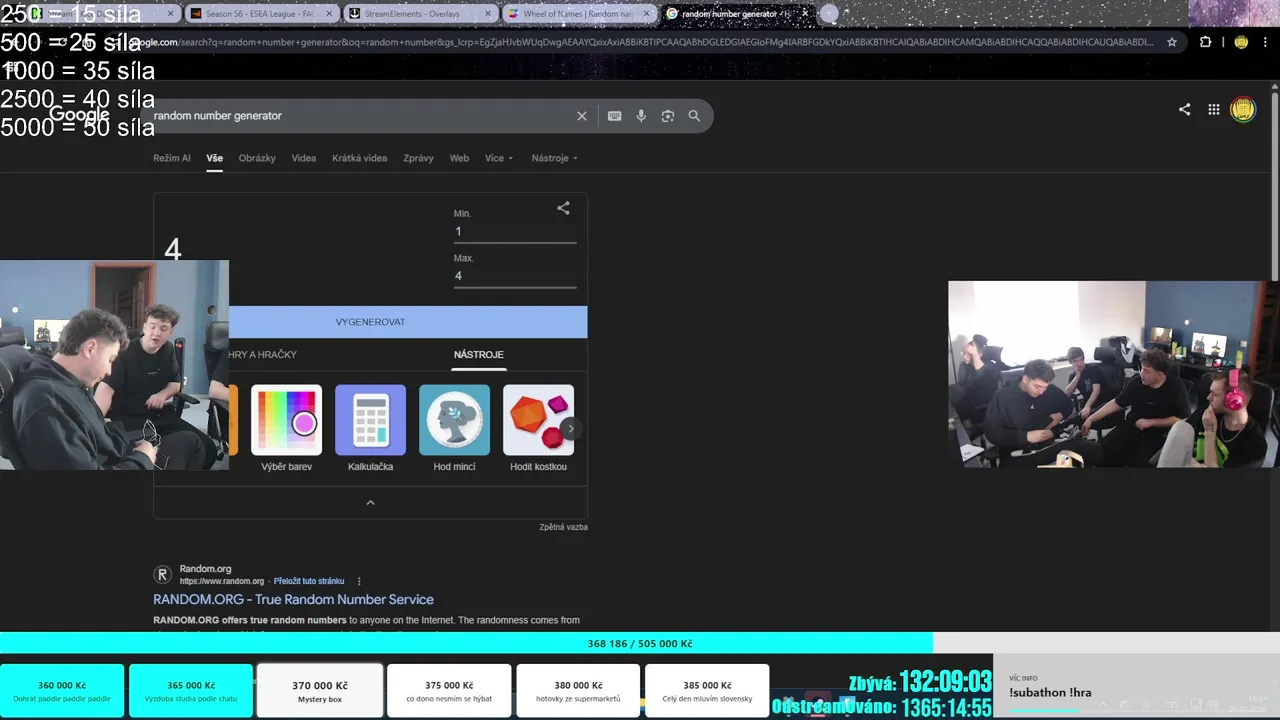Click the generated number 4 result
1280x720 pixels.
[x=173, y=250]
